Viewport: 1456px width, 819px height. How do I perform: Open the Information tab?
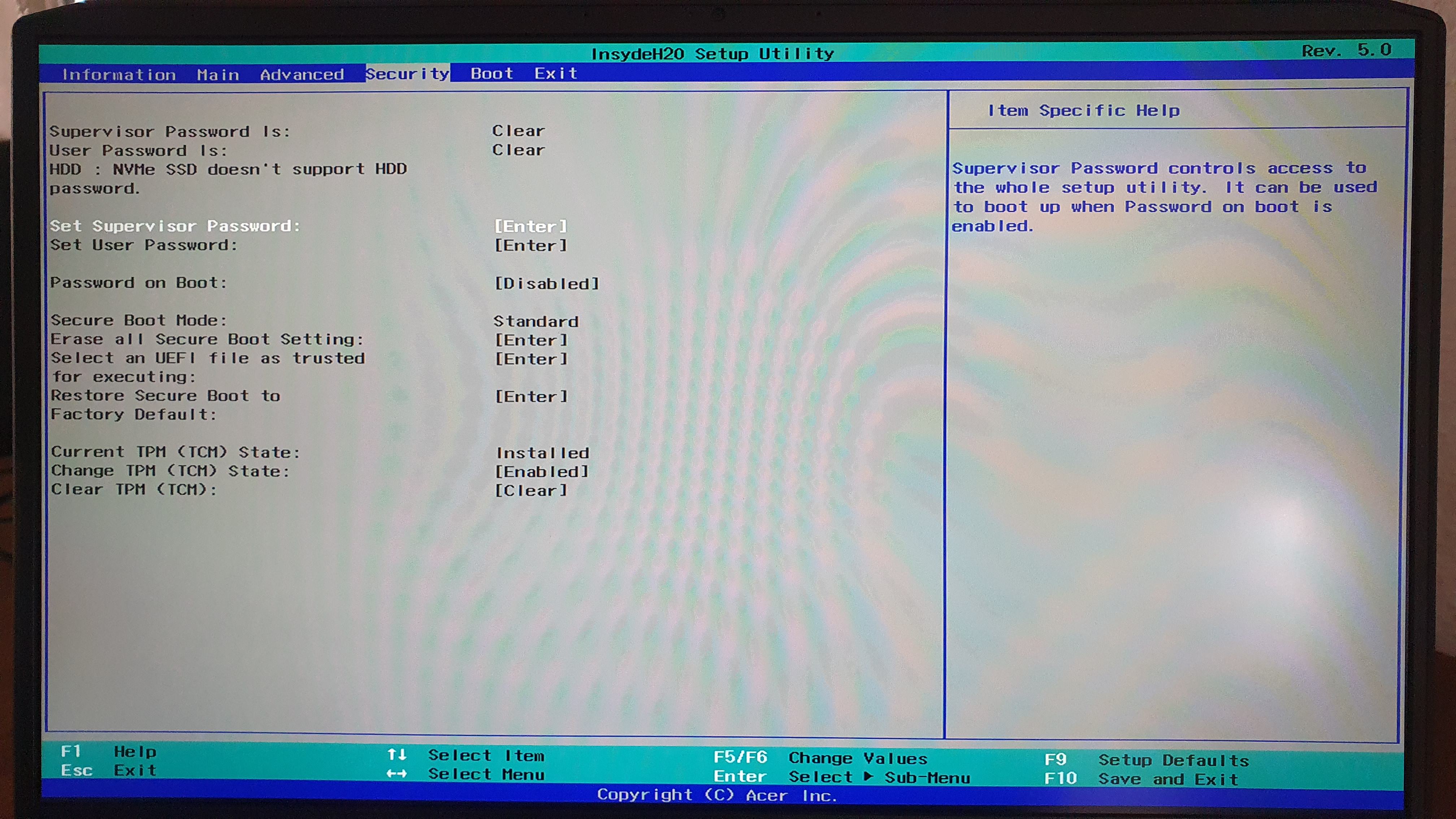click(x=119, y=75)
